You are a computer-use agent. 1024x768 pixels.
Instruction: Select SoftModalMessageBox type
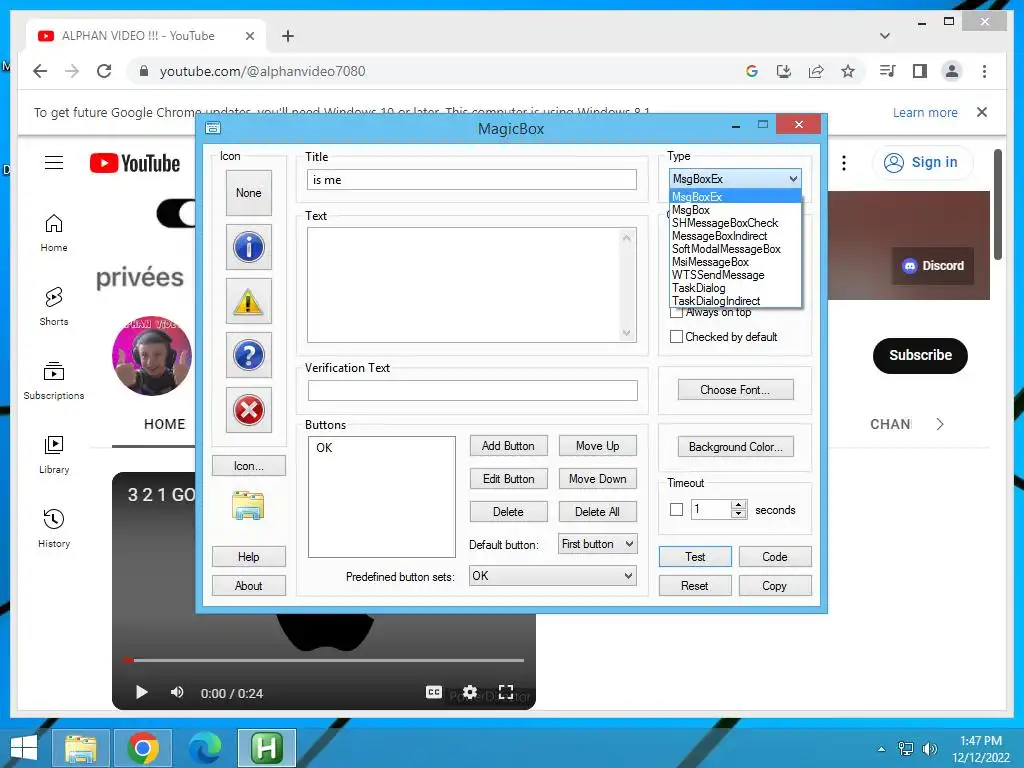(735, 249)
